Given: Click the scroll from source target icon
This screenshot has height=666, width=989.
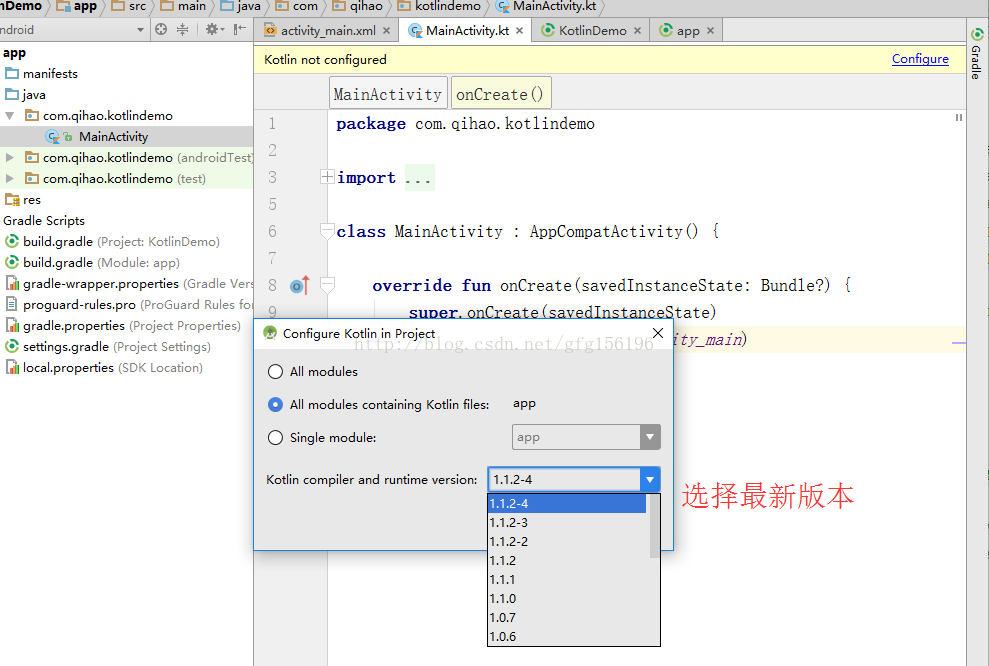Looking at the screenshot, I should (x=161, y=29).
